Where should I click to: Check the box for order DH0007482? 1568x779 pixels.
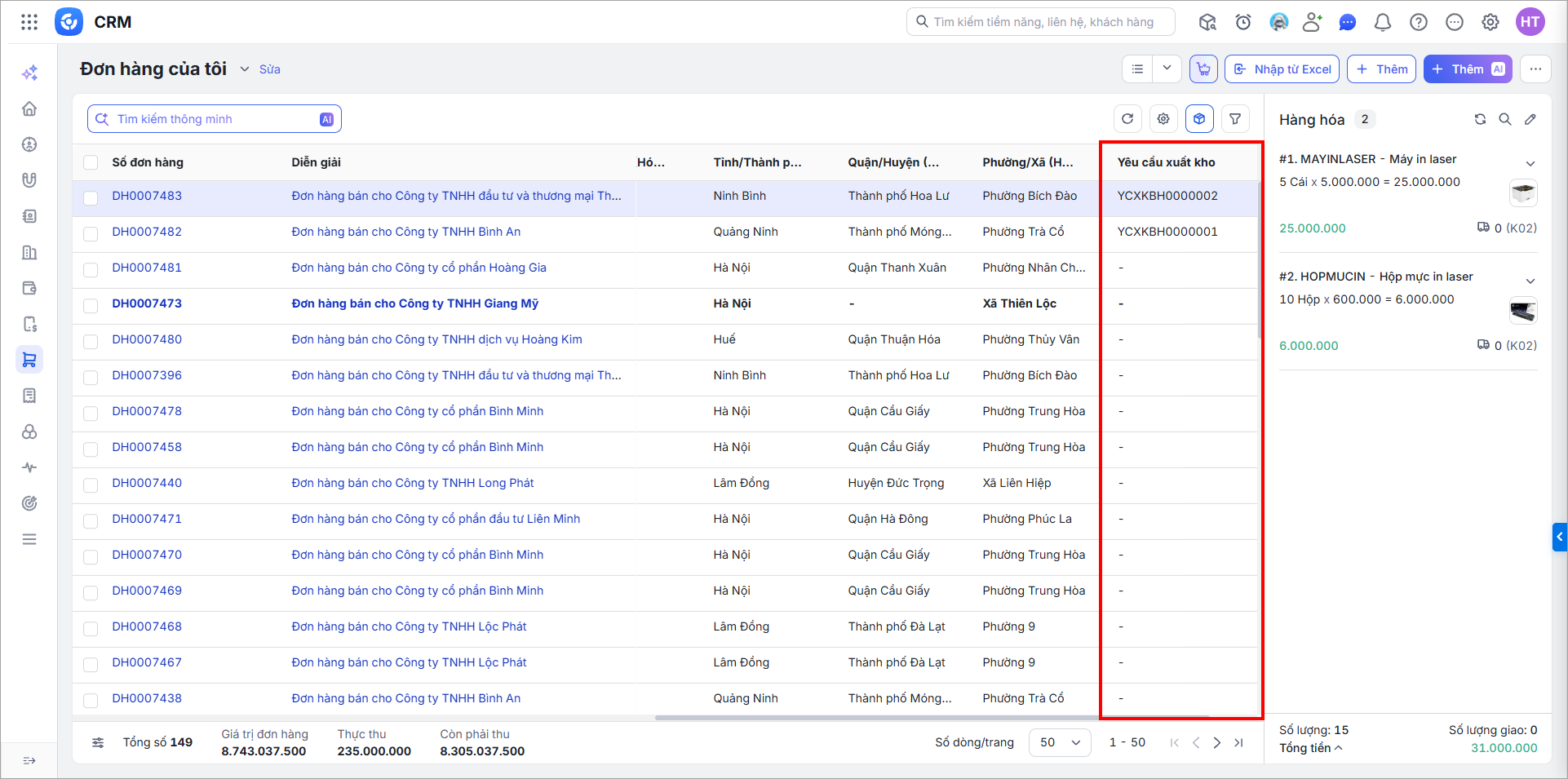click(x=91, y=233)
